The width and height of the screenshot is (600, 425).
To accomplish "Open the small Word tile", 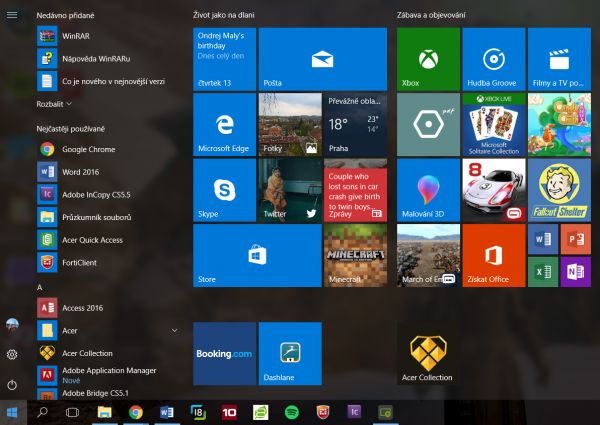I will pyautogui.click(x=543, y=239).
